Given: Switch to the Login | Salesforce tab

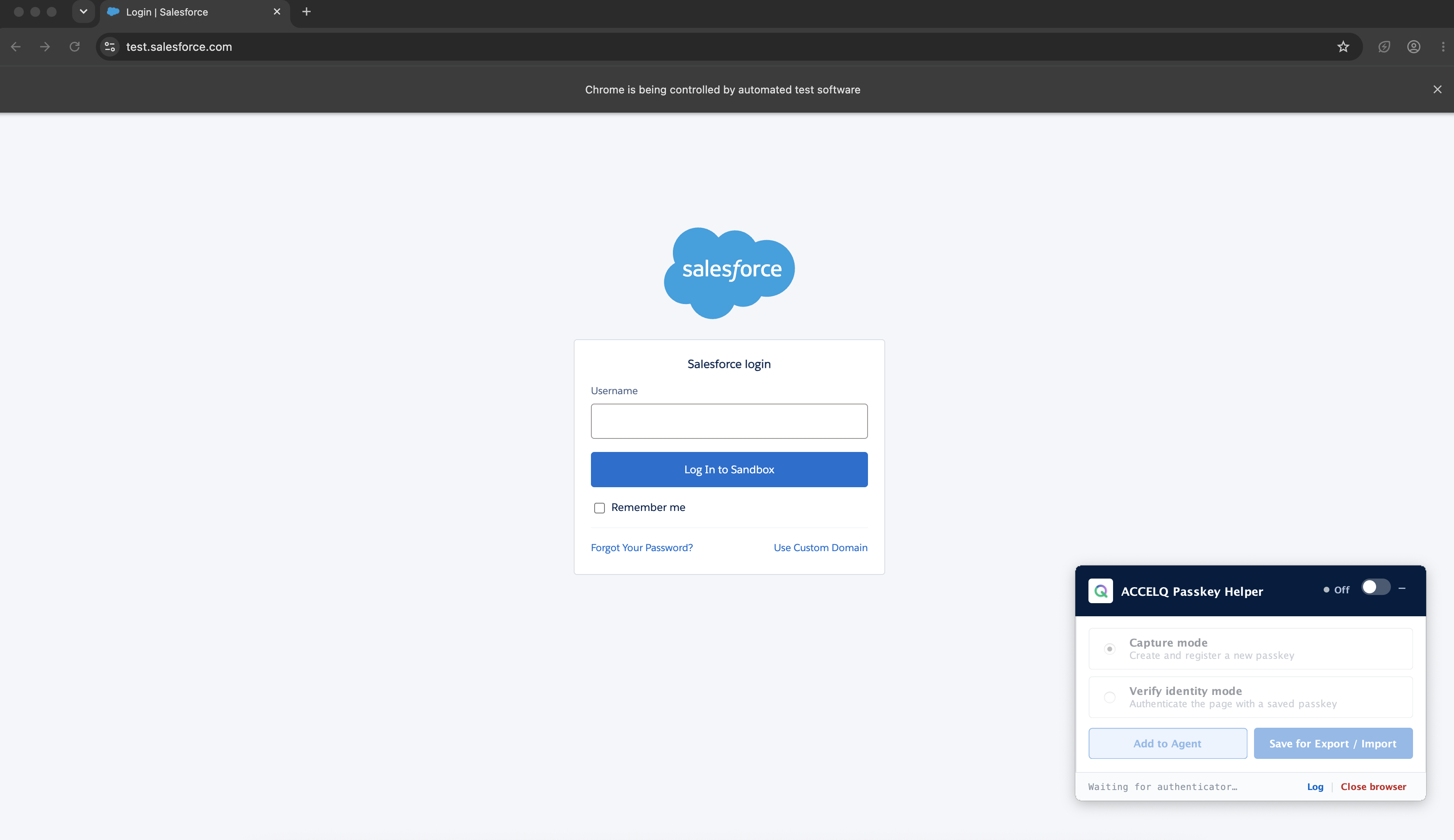Looking at the screenshot, I should pyautogui.click(x=195, y=12).
